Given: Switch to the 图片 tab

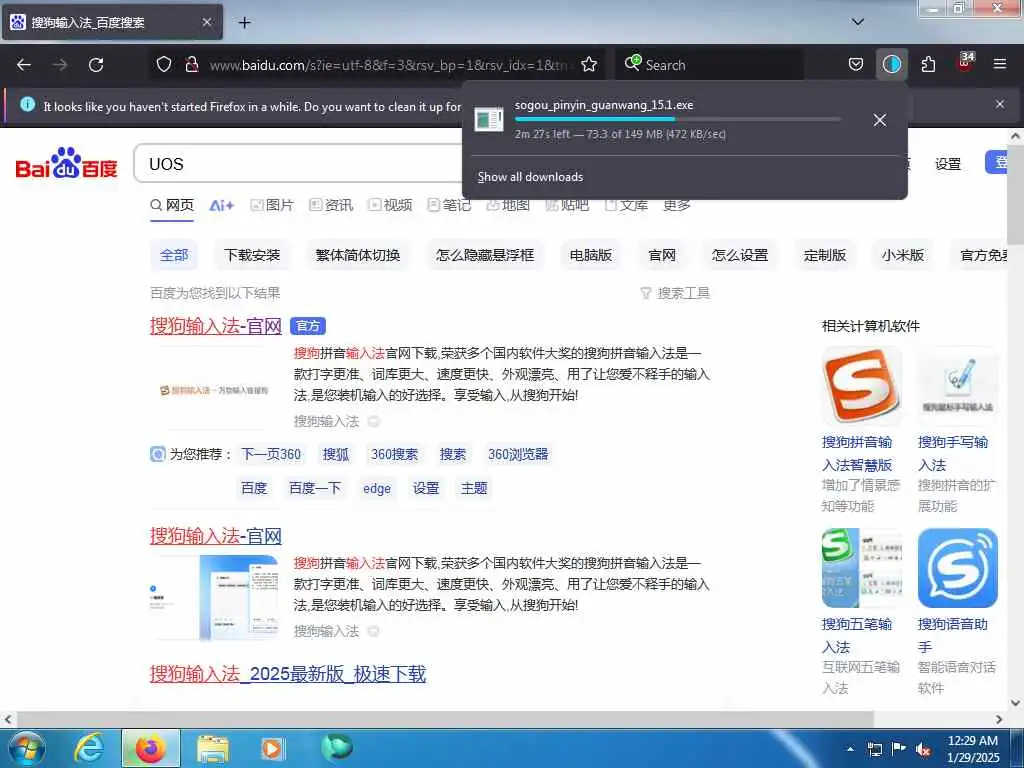Looking at the screenshot, I should point(272,206).
